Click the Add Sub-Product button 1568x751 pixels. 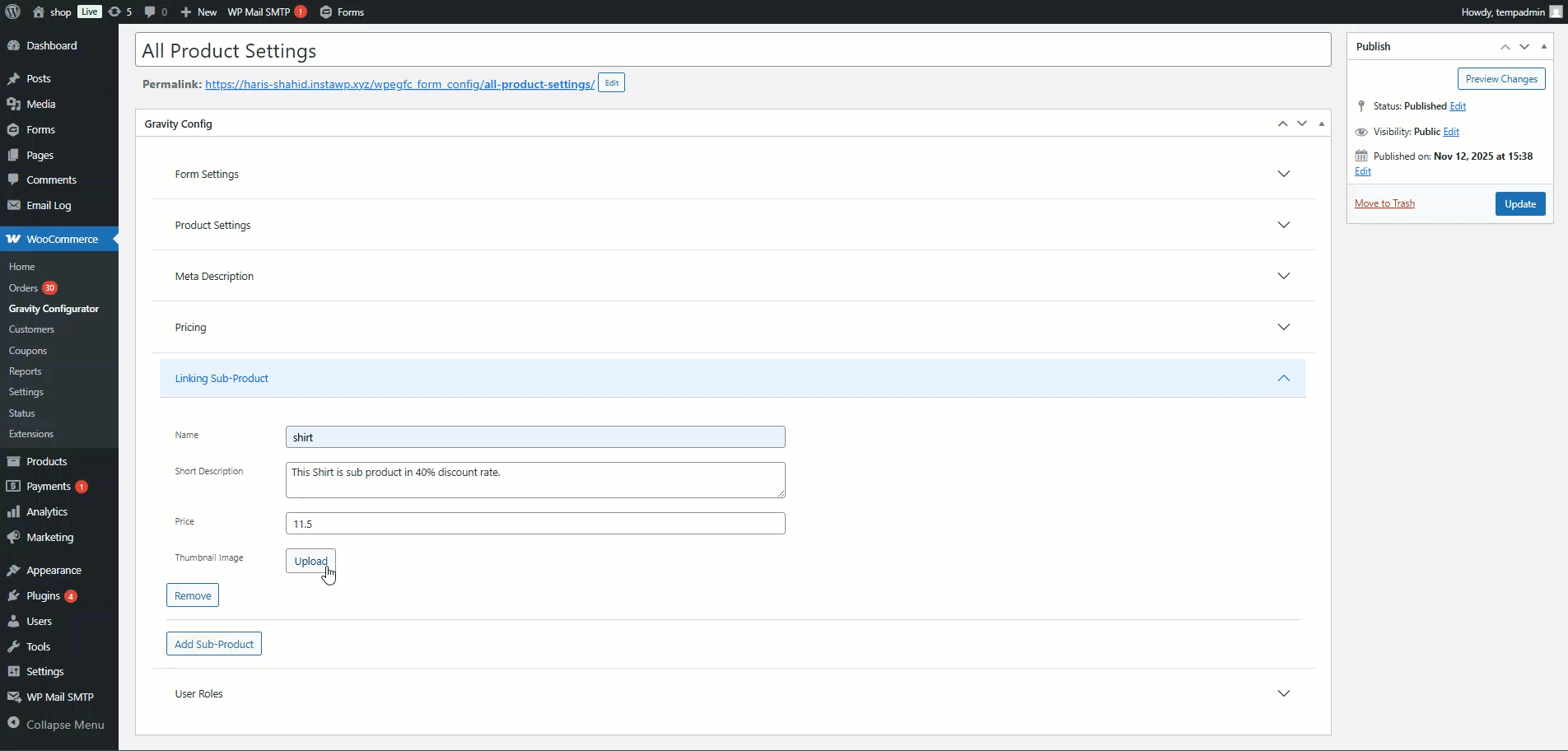(x=214, y=644)
